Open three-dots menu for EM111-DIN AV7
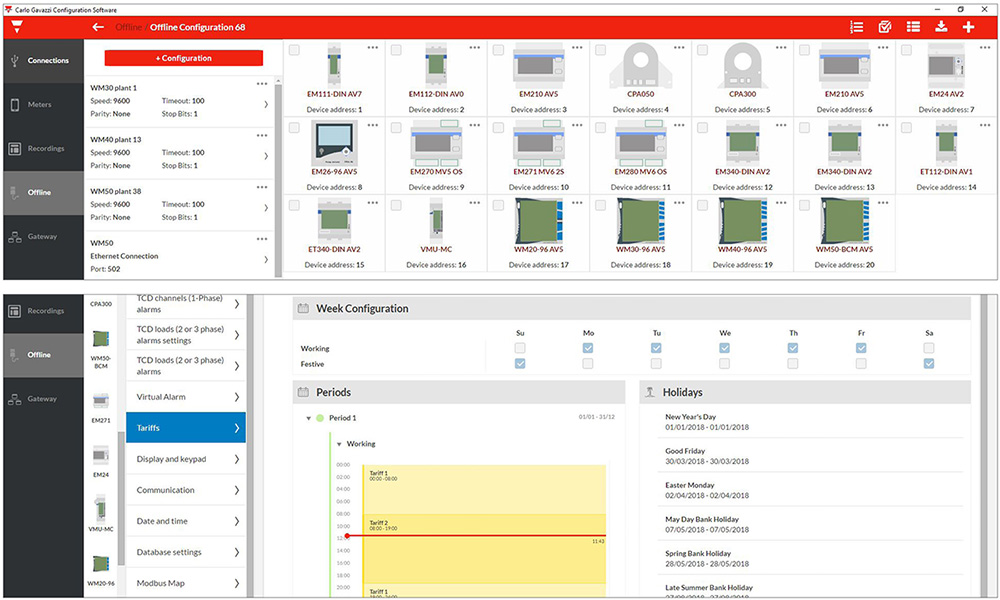1000x600 pixels. click(x=373, y=49)
